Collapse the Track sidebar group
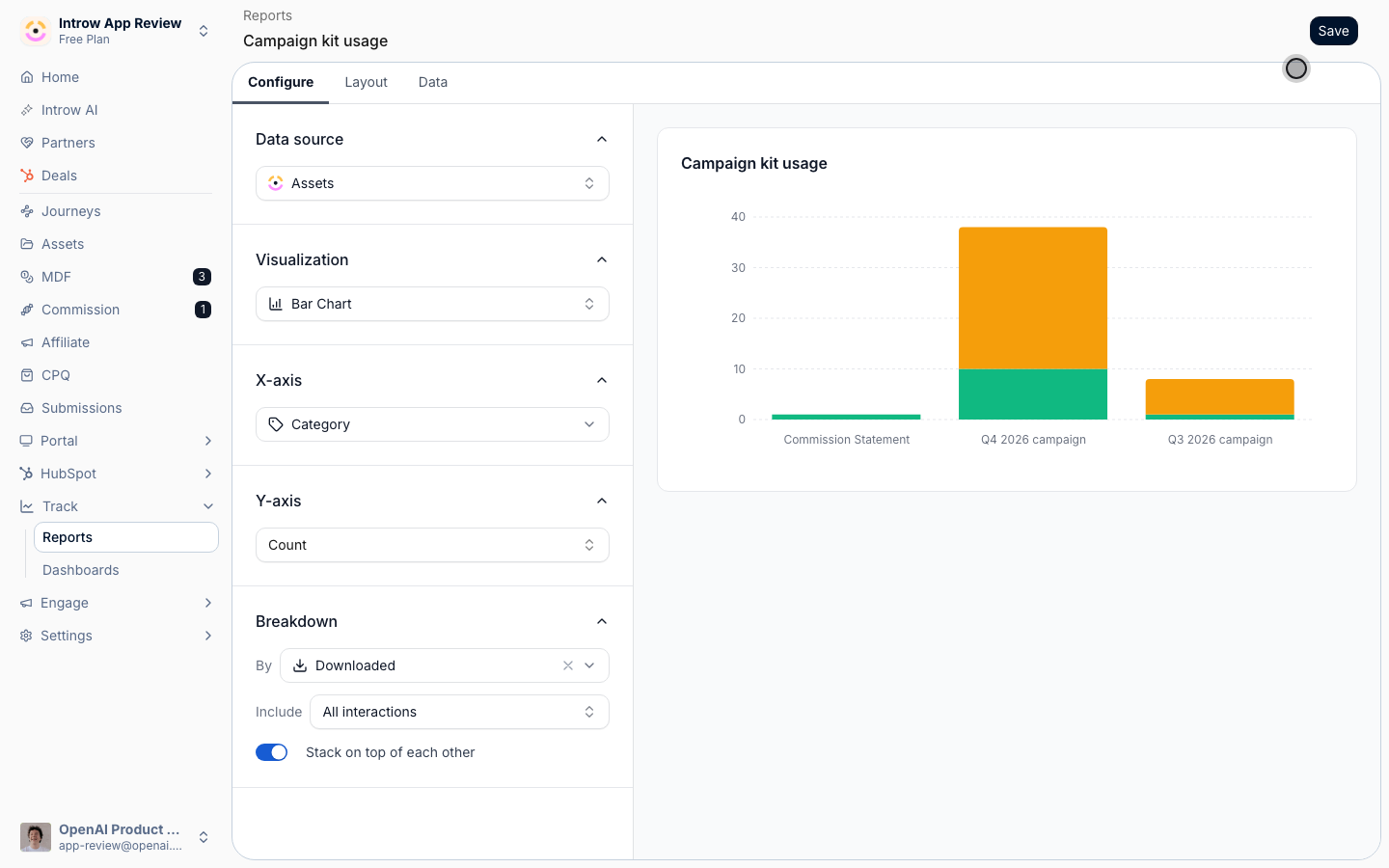The width and height of the screenshot is (1389, 868). (208, 506)
